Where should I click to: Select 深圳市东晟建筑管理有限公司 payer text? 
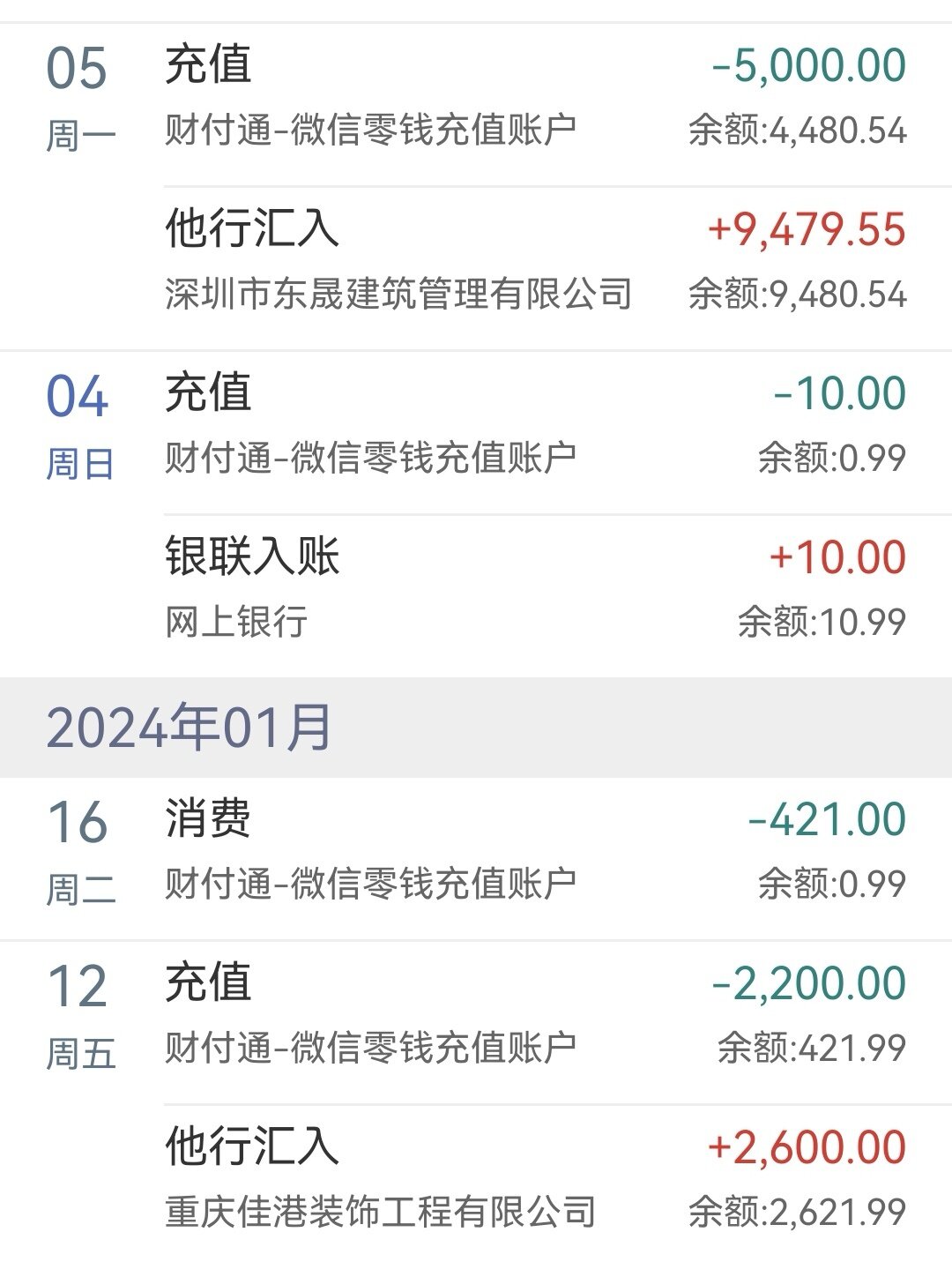point(398,295)
